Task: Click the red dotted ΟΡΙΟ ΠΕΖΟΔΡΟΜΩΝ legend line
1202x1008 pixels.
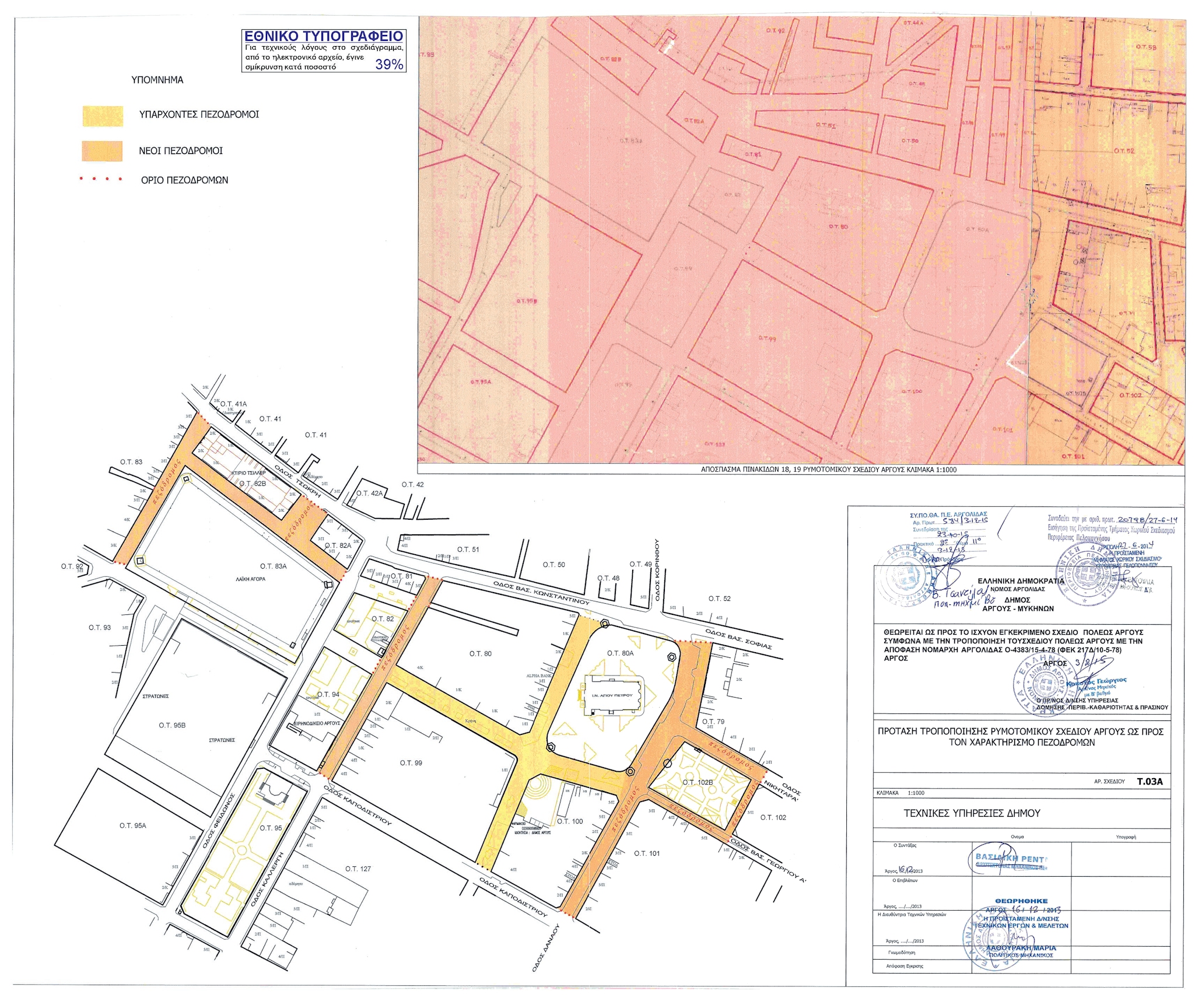Action: 101,179
